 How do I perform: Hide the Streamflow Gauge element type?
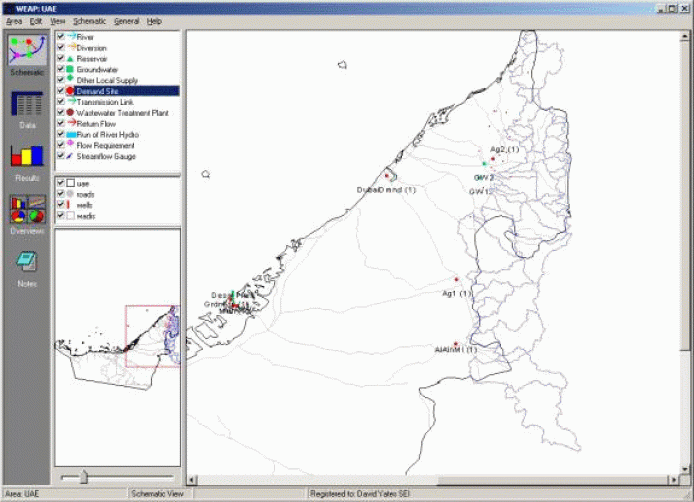(x=61, y=157)
